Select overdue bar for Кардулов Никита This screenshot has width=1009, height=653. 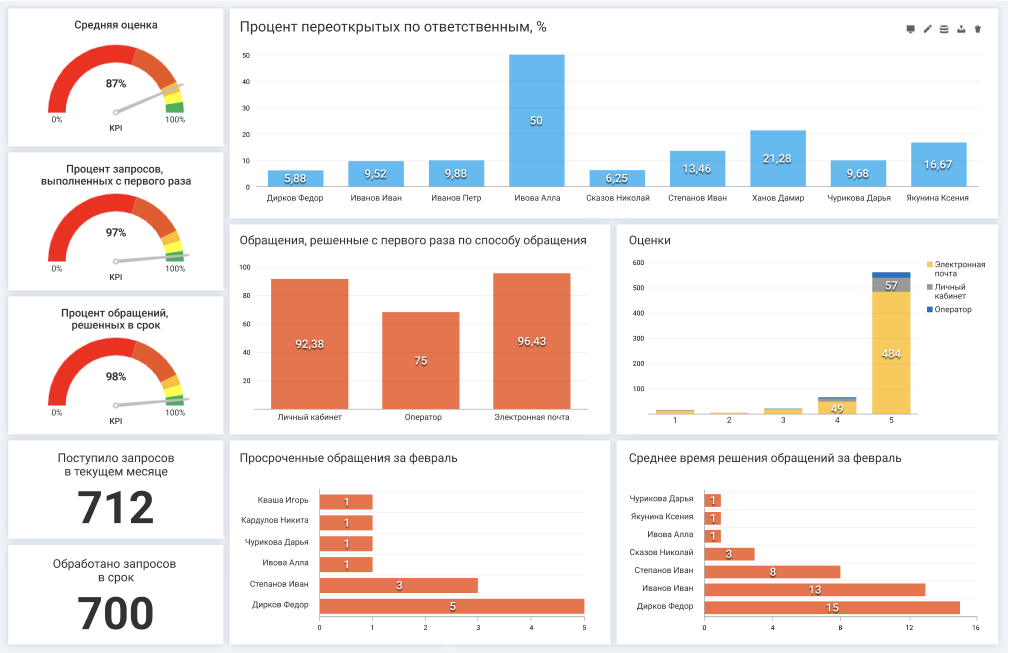point(346,522)
